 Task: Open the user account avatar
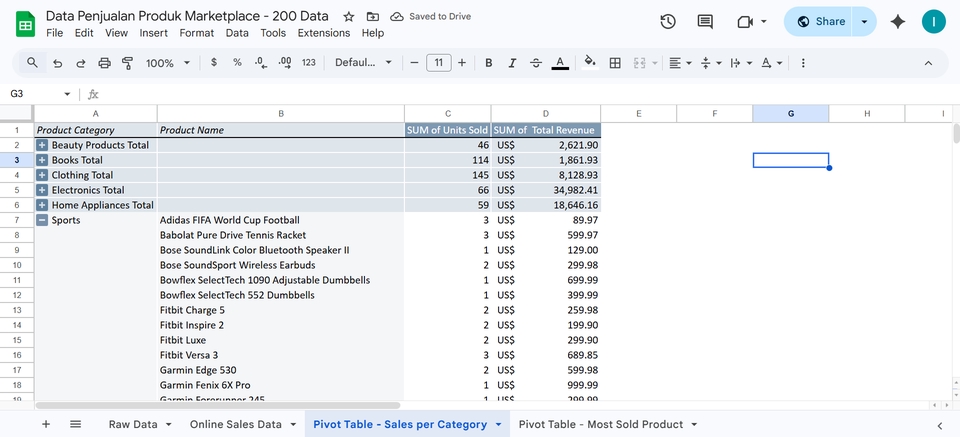(934, 21)
